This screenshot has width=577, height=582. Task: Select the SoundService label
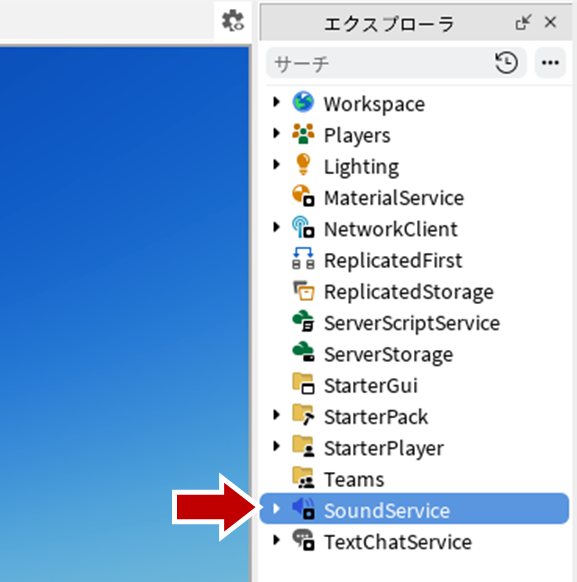coord(387,511)
